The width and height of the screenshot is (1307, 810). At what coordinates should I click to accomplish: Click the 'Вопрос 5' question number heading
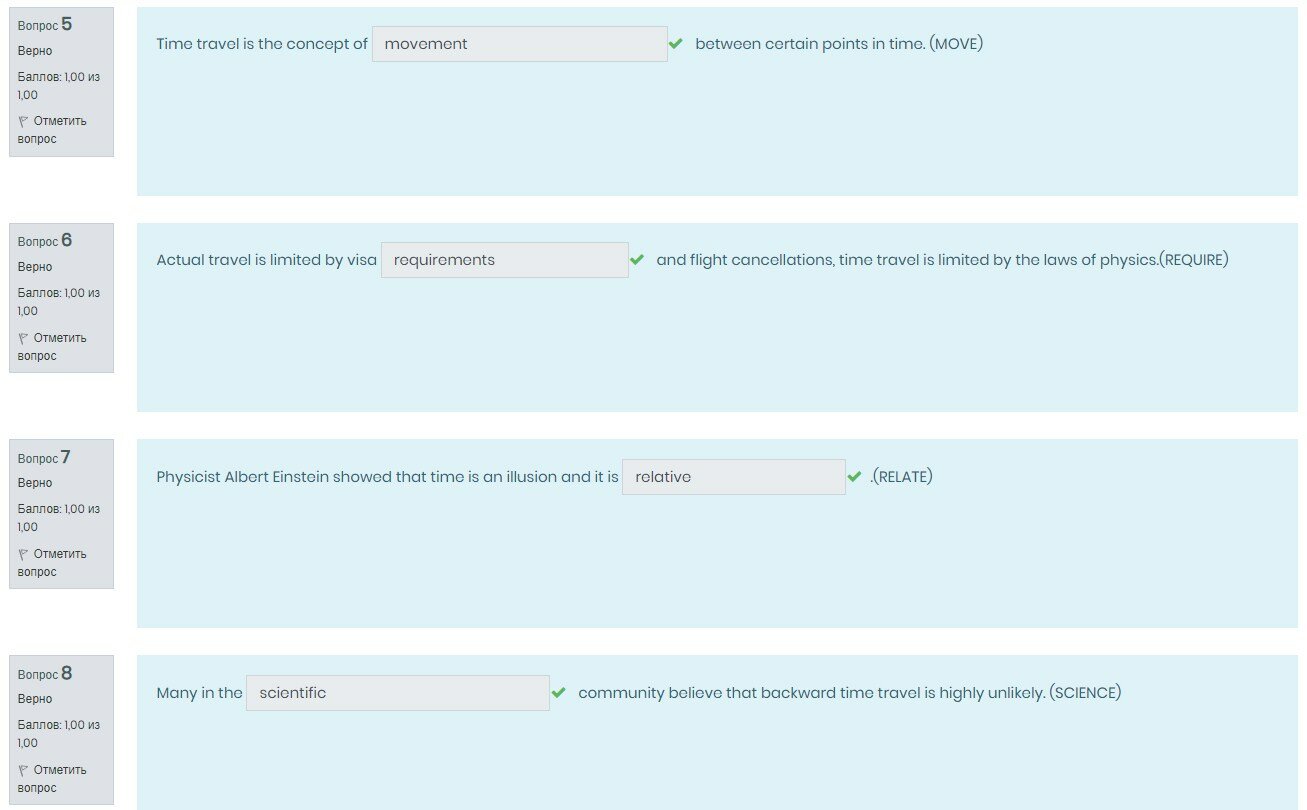(45, 25)
